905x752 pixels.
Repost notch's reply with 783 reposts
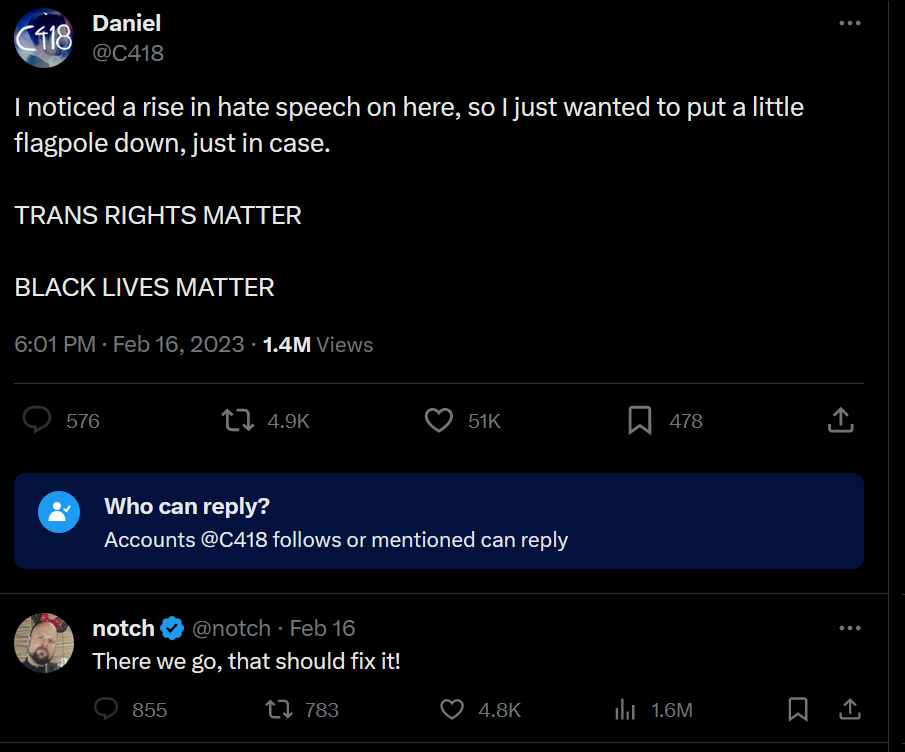(277, 710)
